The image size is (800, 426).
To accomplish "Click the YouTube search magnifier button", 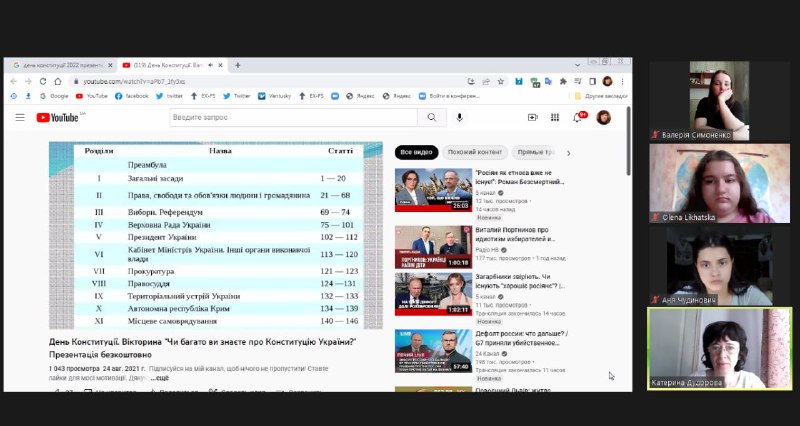I will point(432,117).
